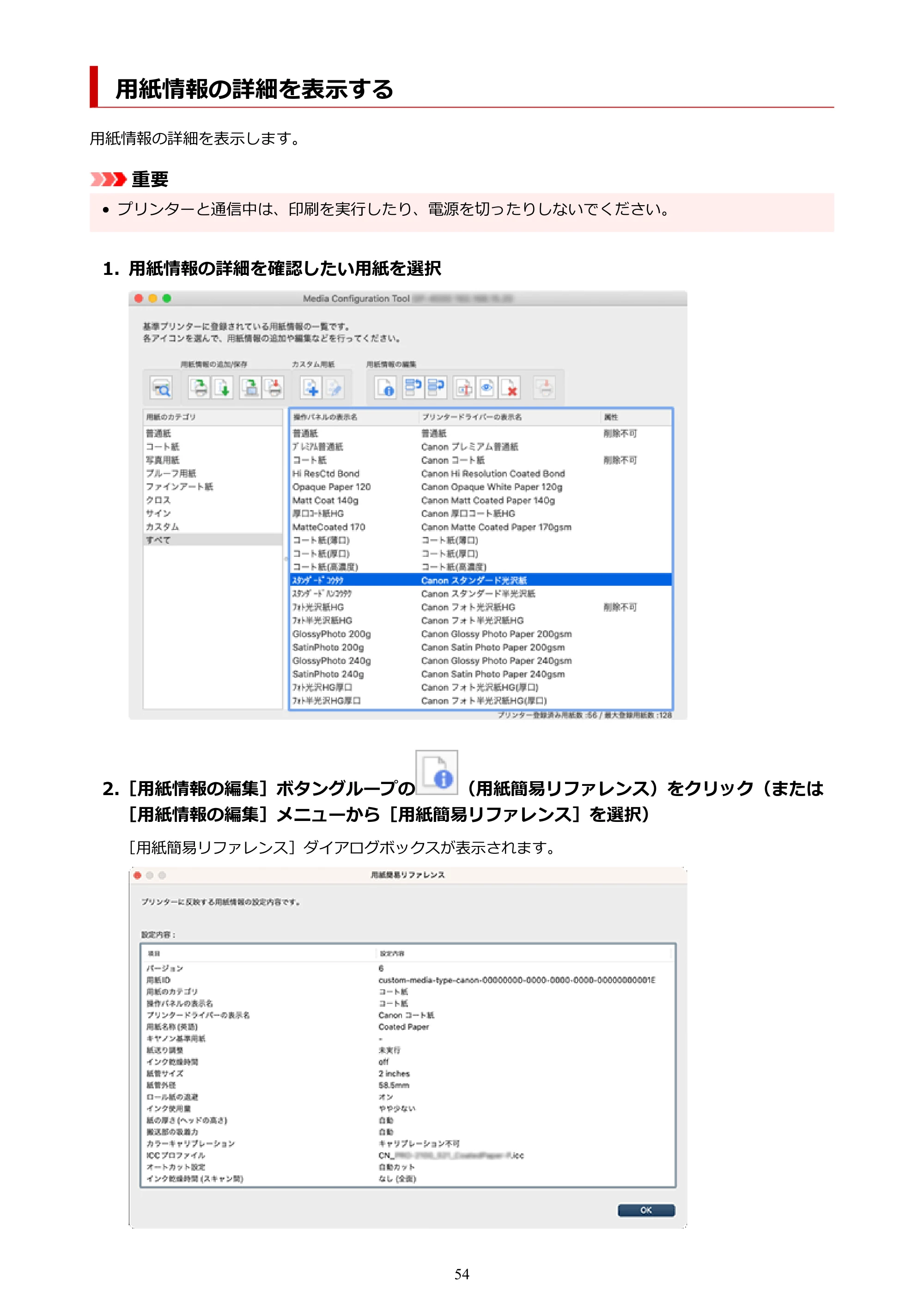This screenshot has width=924, height=1307.
Task: Select the SatinPhoto 240g row
Action: click(x=481, y=674)
